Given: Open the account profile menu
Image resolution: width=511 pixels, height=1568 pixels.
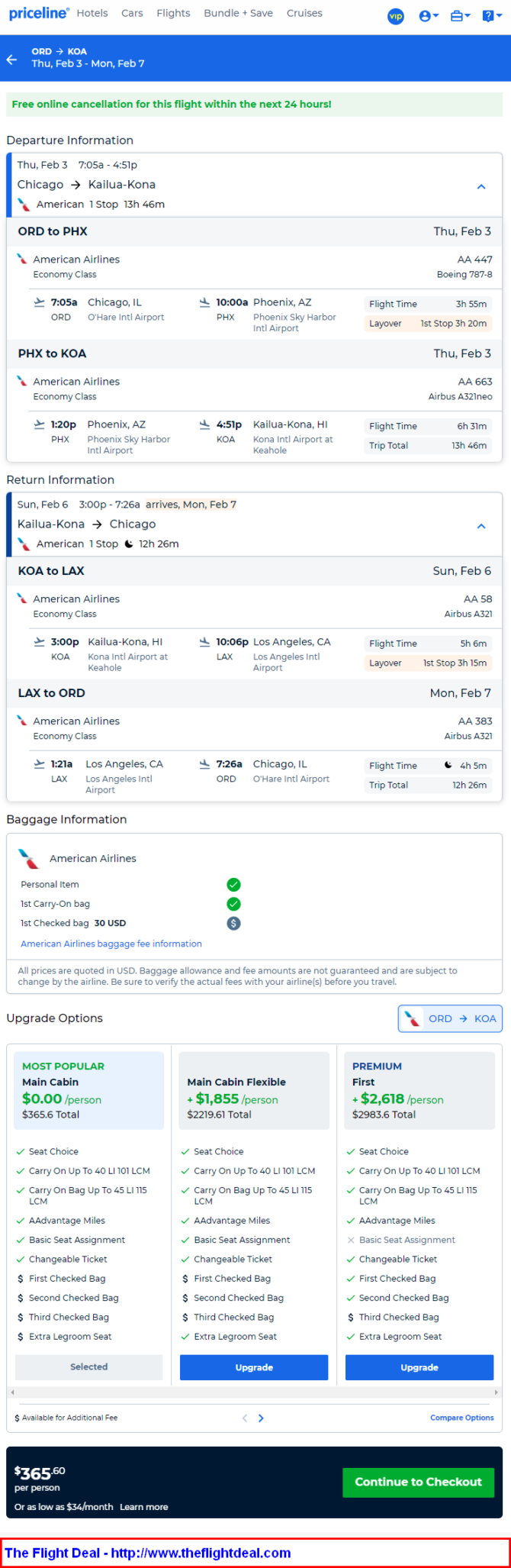Looking at the screenshot, I should (429, 16).
